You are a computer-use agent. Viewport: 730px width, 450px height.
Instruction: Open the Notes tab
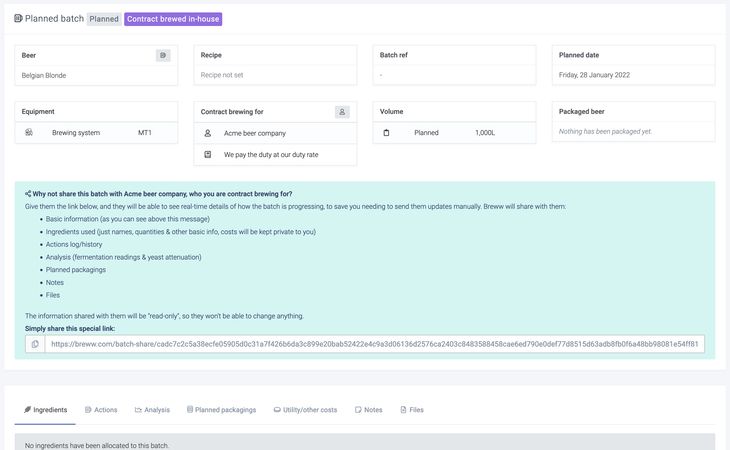coord(368,410)
